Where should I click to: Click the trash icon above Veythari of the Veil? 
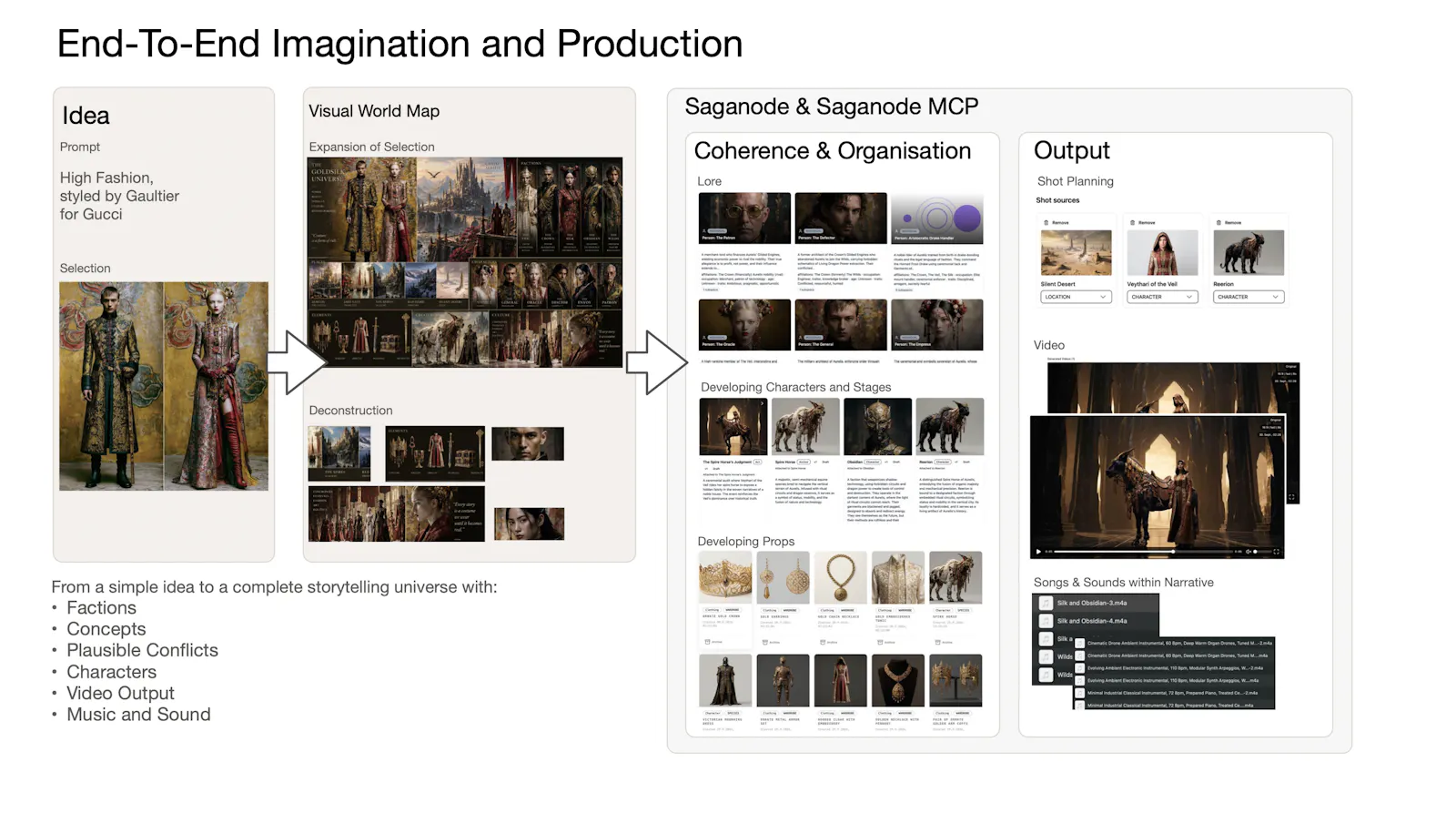tap(1132, 222)
